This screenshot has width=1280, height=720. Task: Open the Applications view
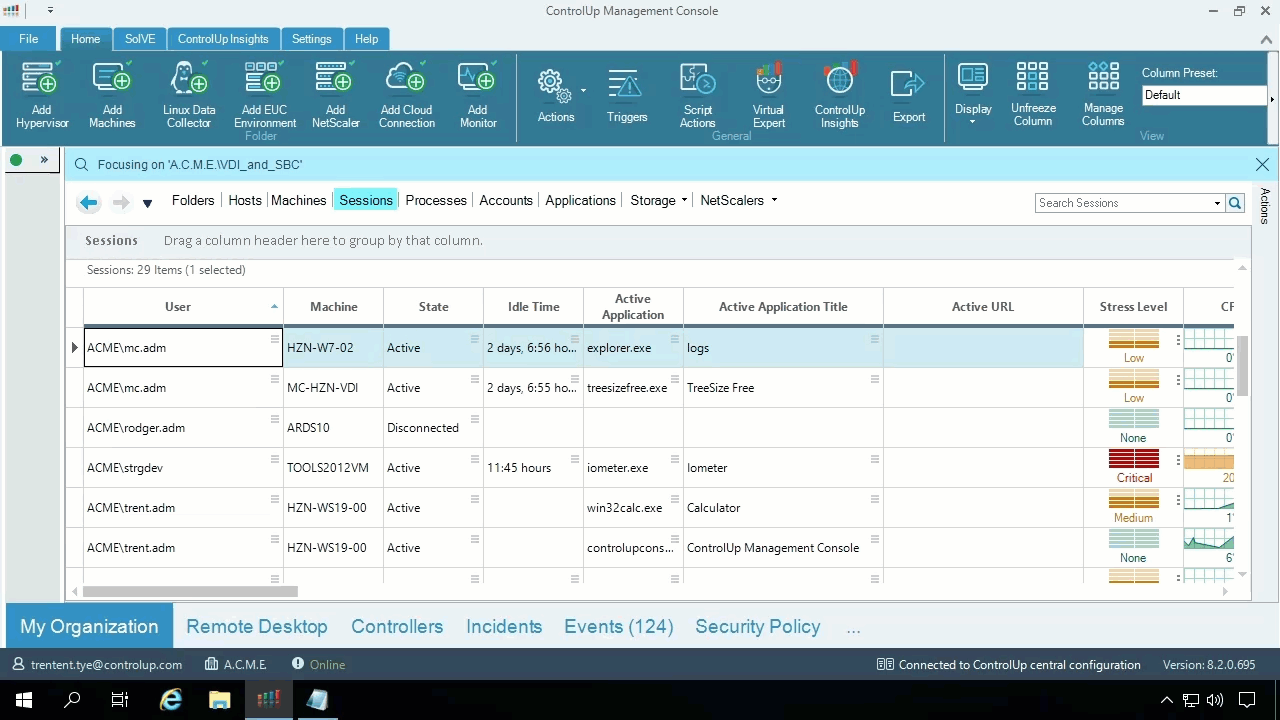point(580,200)
